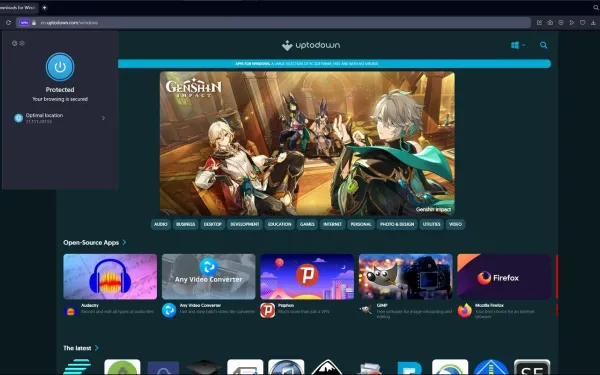Select the PHOTO & DESIGN category
Viewport: 600px width, 375px height.
pos(397,224)
